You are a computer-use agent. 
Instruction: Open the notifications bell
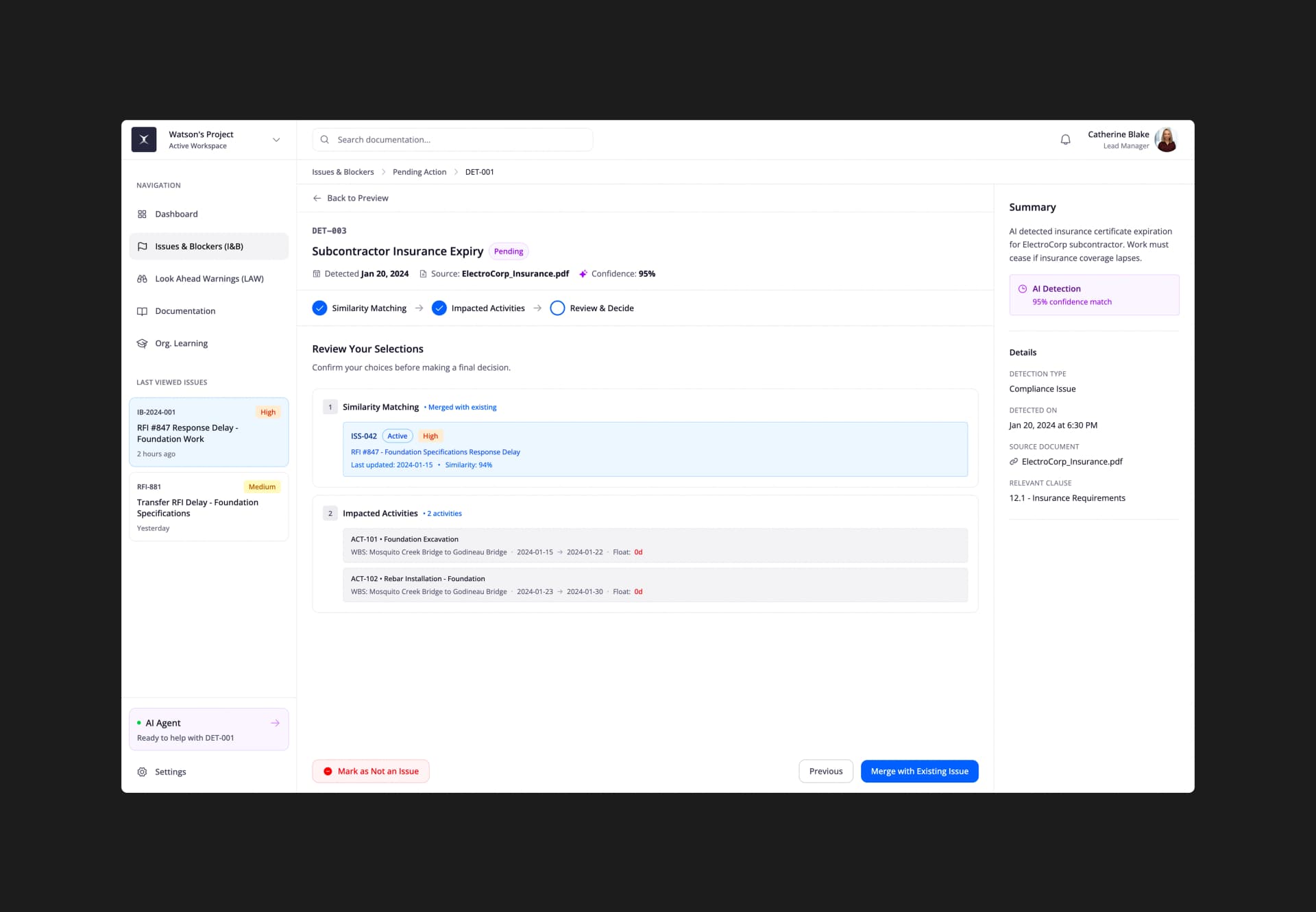pyautogui.click(x=1065, y=140)
